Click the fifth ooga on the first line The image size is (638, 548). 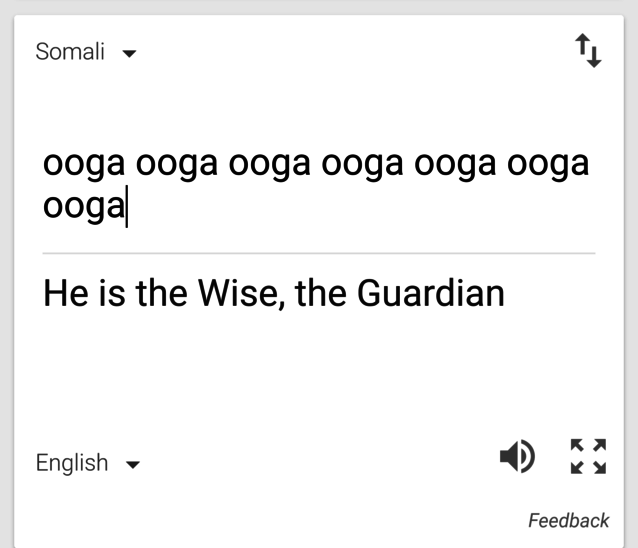pyautogui.click(x=455, y=164)
